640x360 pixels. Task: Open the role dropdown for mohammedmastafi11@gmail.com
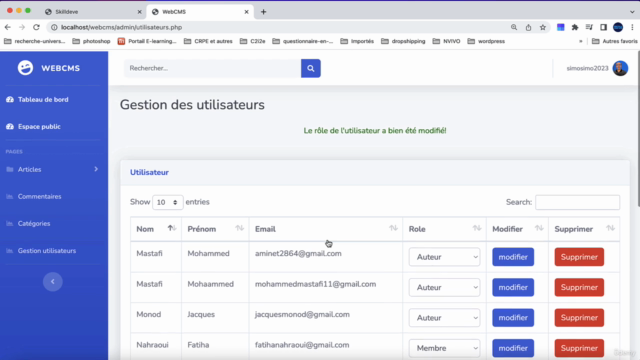(444, 287)
